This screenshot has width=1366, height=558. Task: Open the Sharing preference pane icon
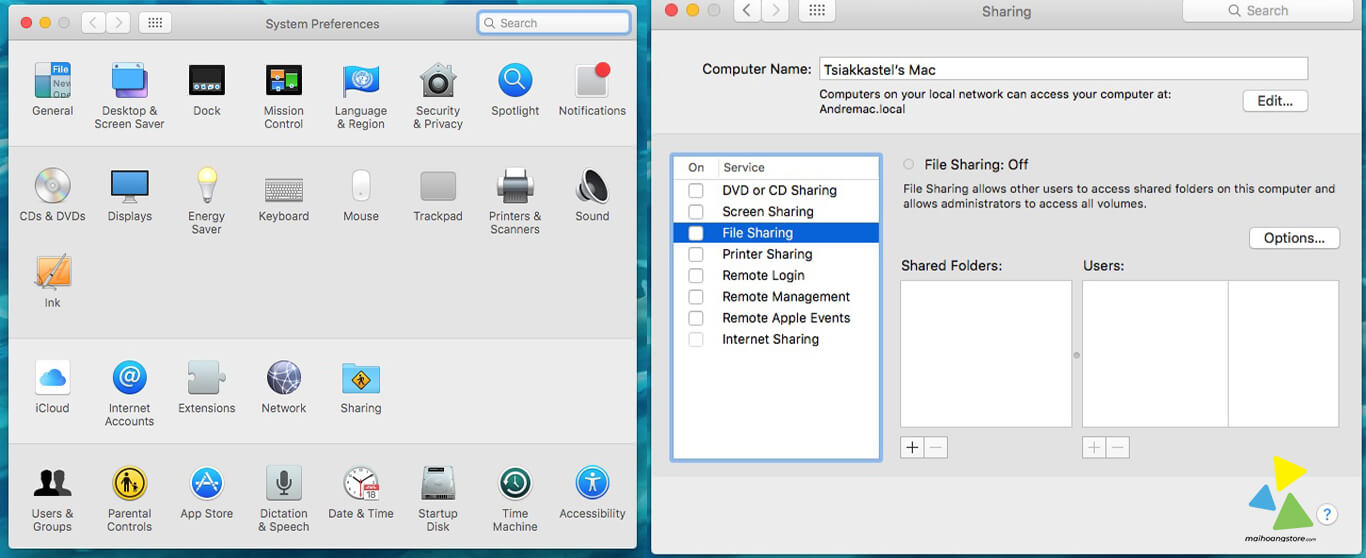click(x=360, y=379)
